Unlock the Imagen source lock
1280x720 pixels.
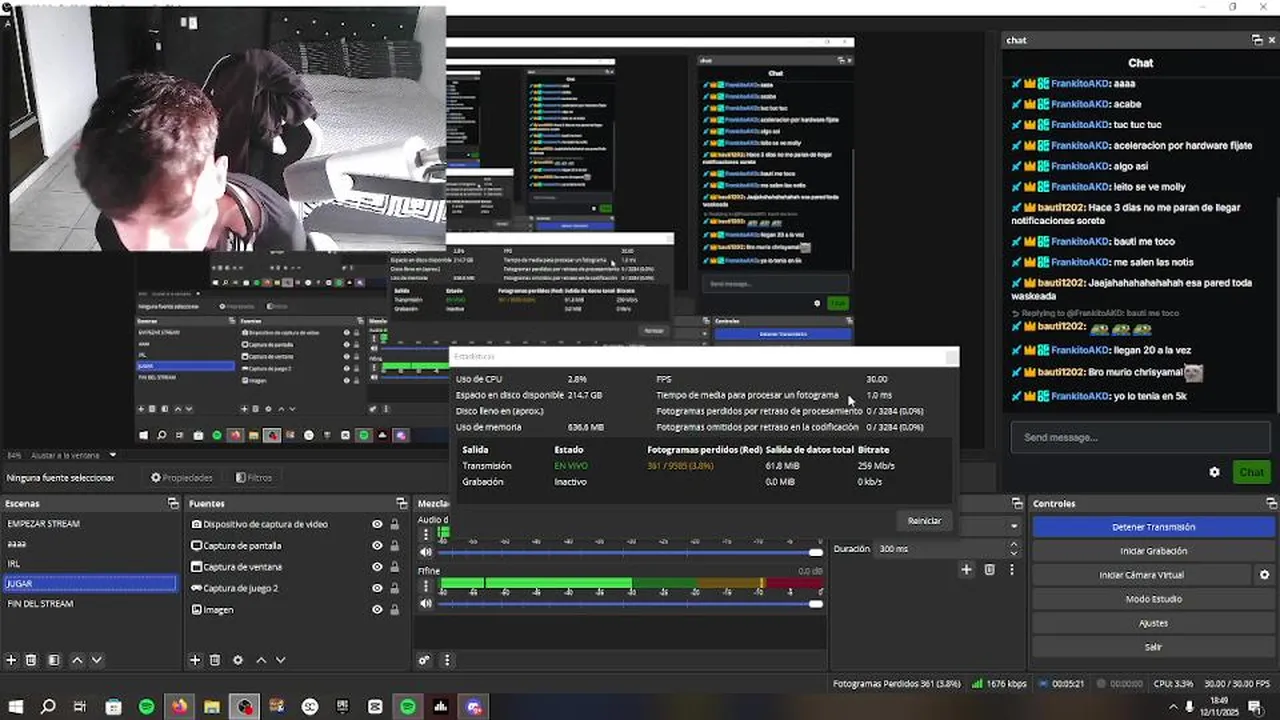(395, 610)
